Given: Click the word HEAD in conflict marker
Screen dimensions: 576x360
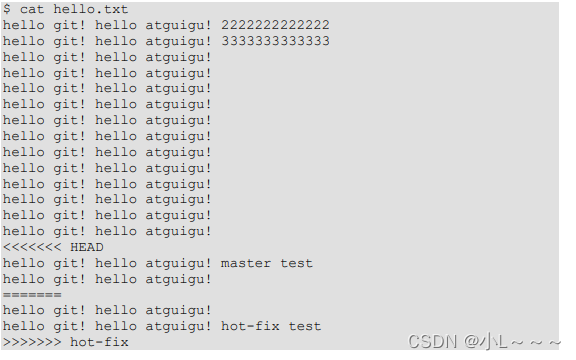Looking at the screenshot, I should tap(87, 247).
